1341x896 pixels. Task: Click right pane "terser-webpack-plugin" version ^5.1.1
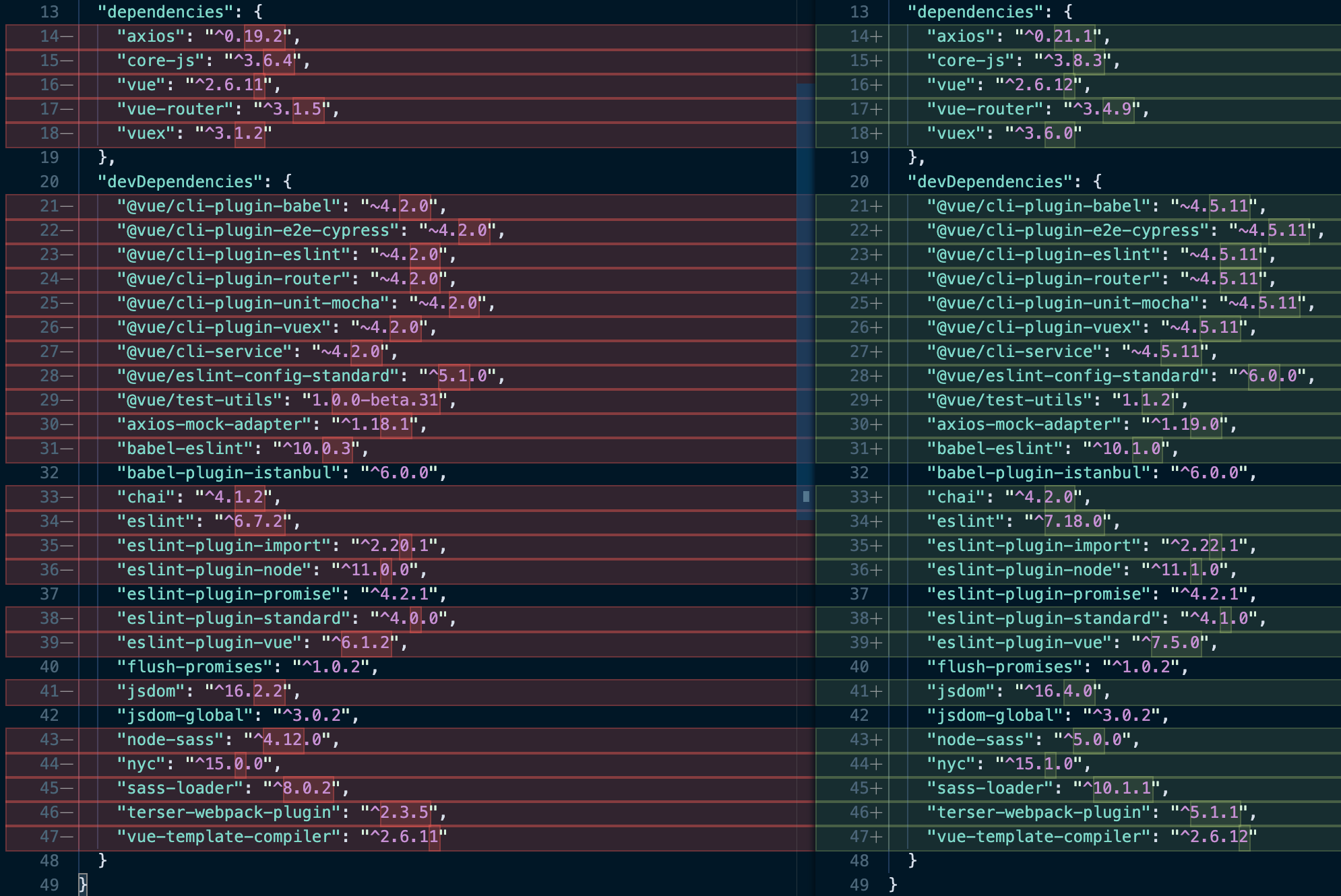(1209, 812)
